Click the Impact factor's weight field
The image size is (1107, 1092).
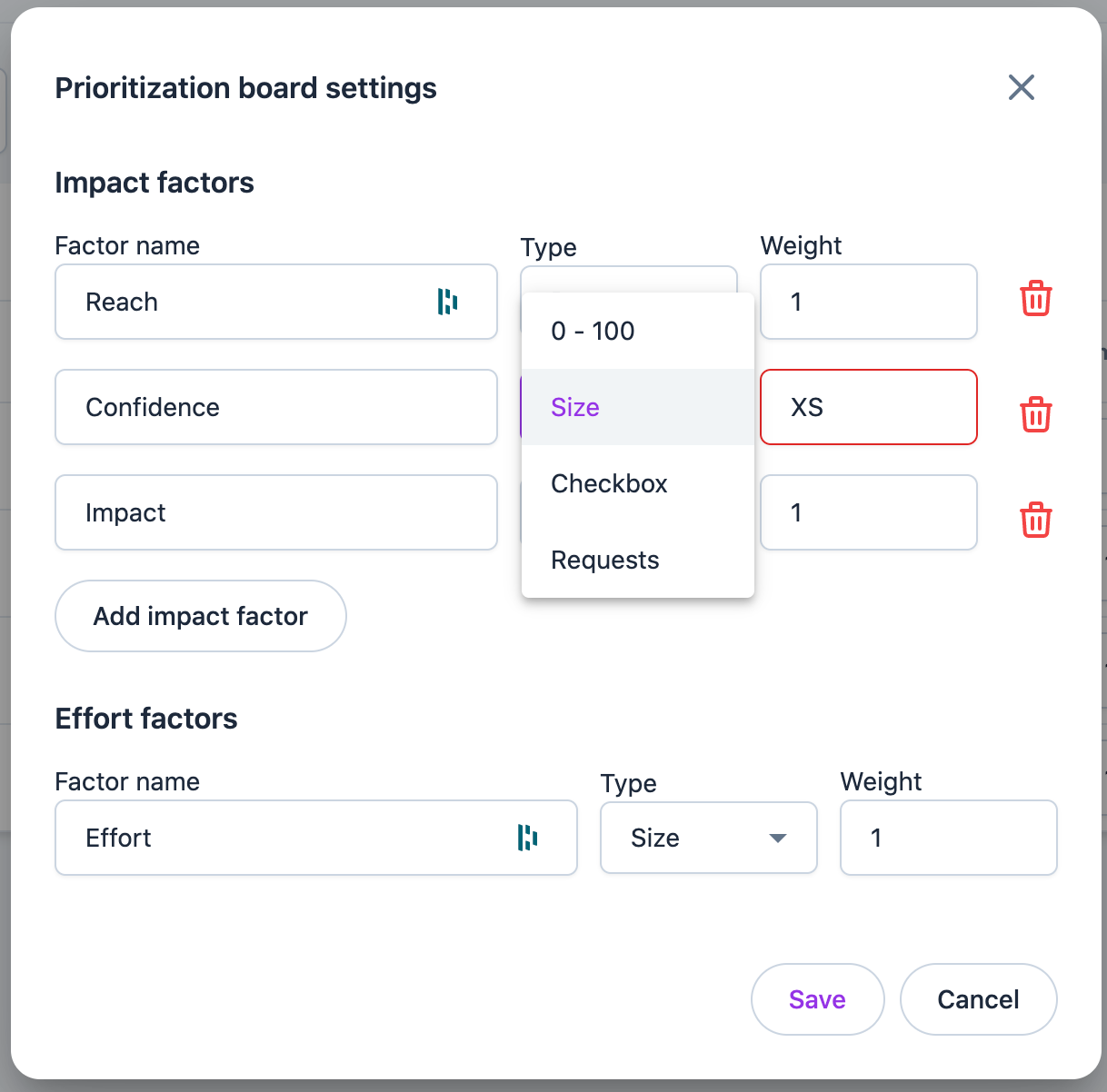[x=868, y=512]
